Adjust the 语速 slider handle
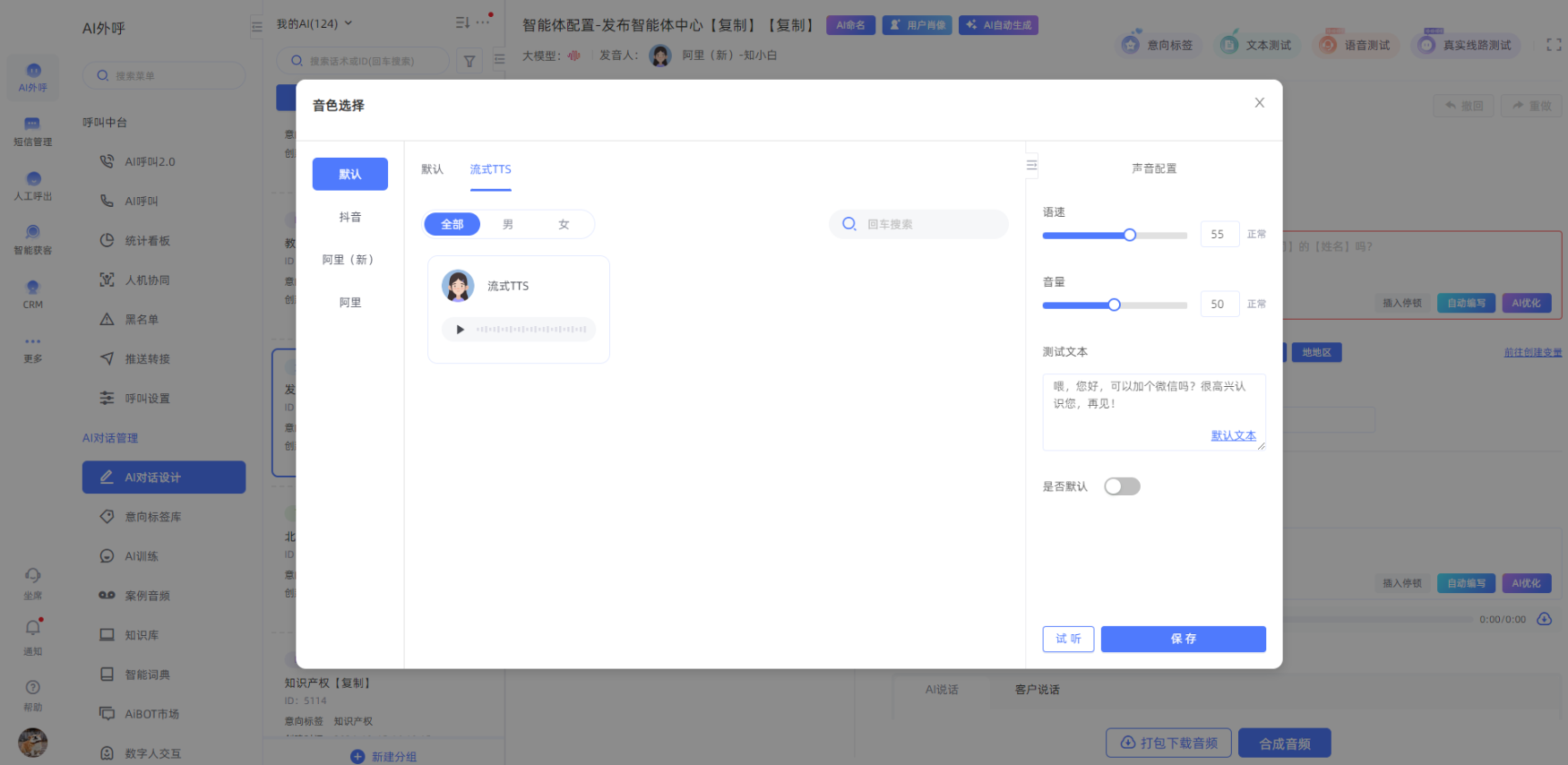 pos(1130,235)
